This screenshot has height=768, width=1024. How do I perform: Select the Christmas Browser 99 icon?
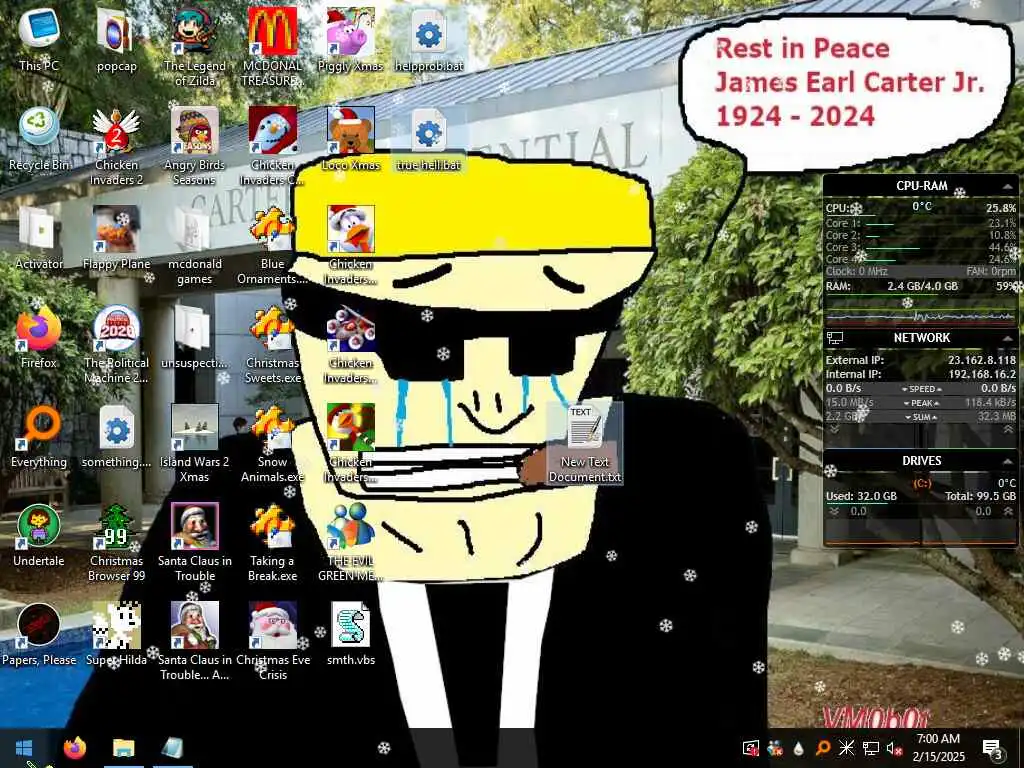(x=116, y=543)
